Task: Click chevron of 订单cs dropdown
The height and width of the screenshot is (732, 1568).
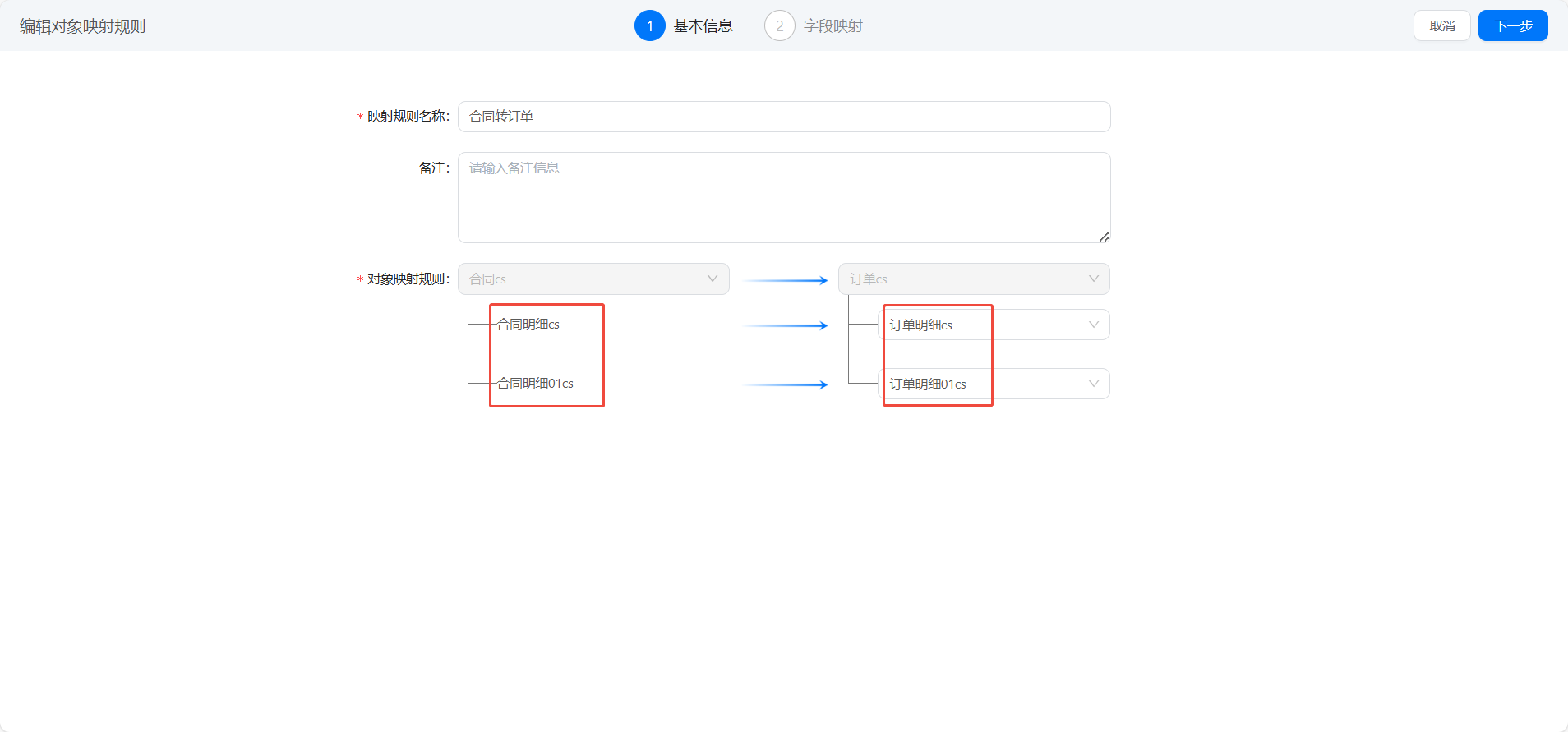Action: pos(1094,279)
